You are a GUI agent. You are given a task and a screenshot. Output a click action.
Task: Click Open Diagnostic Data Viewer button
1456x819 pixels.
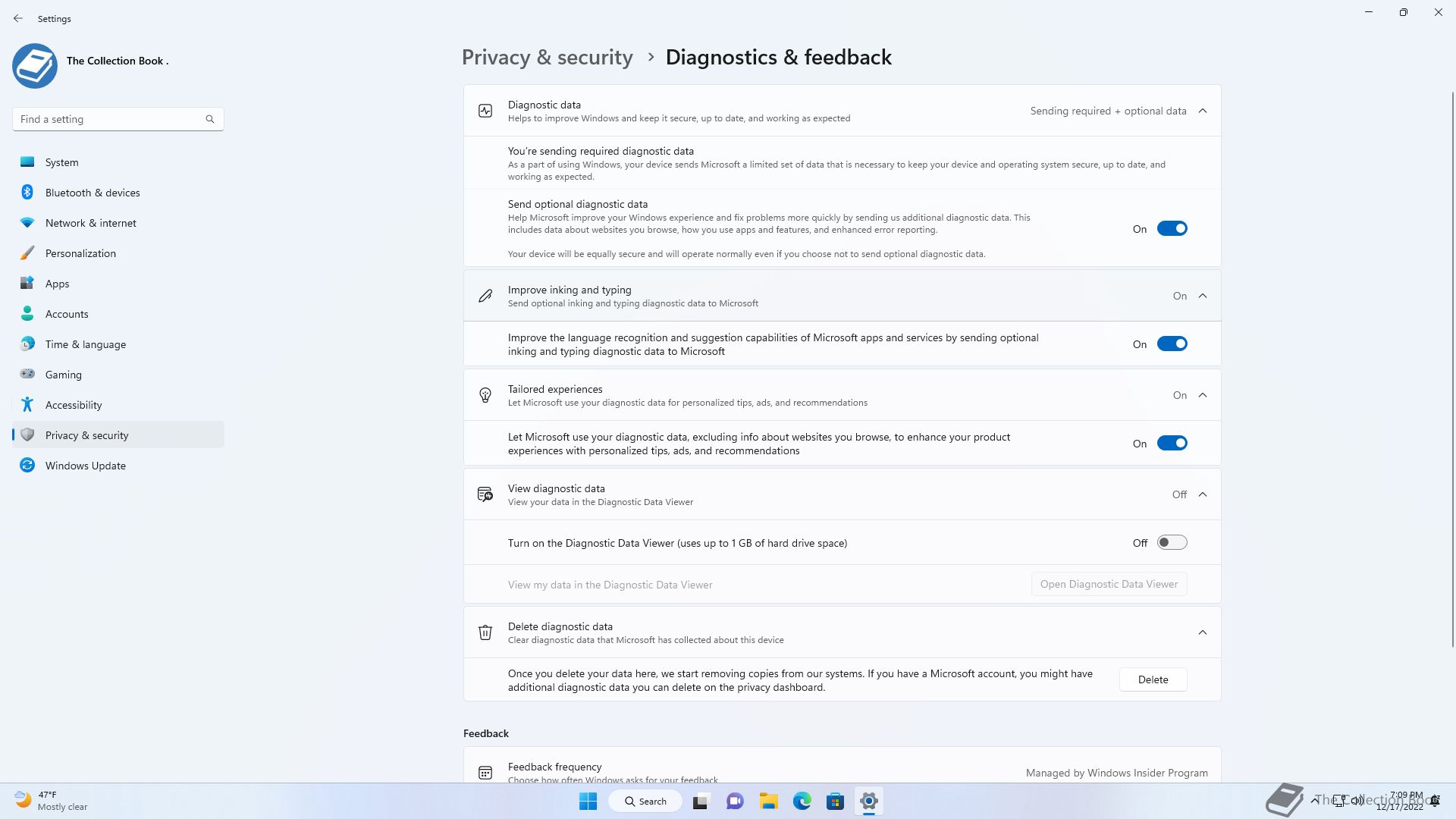[x=1109, y=584]
